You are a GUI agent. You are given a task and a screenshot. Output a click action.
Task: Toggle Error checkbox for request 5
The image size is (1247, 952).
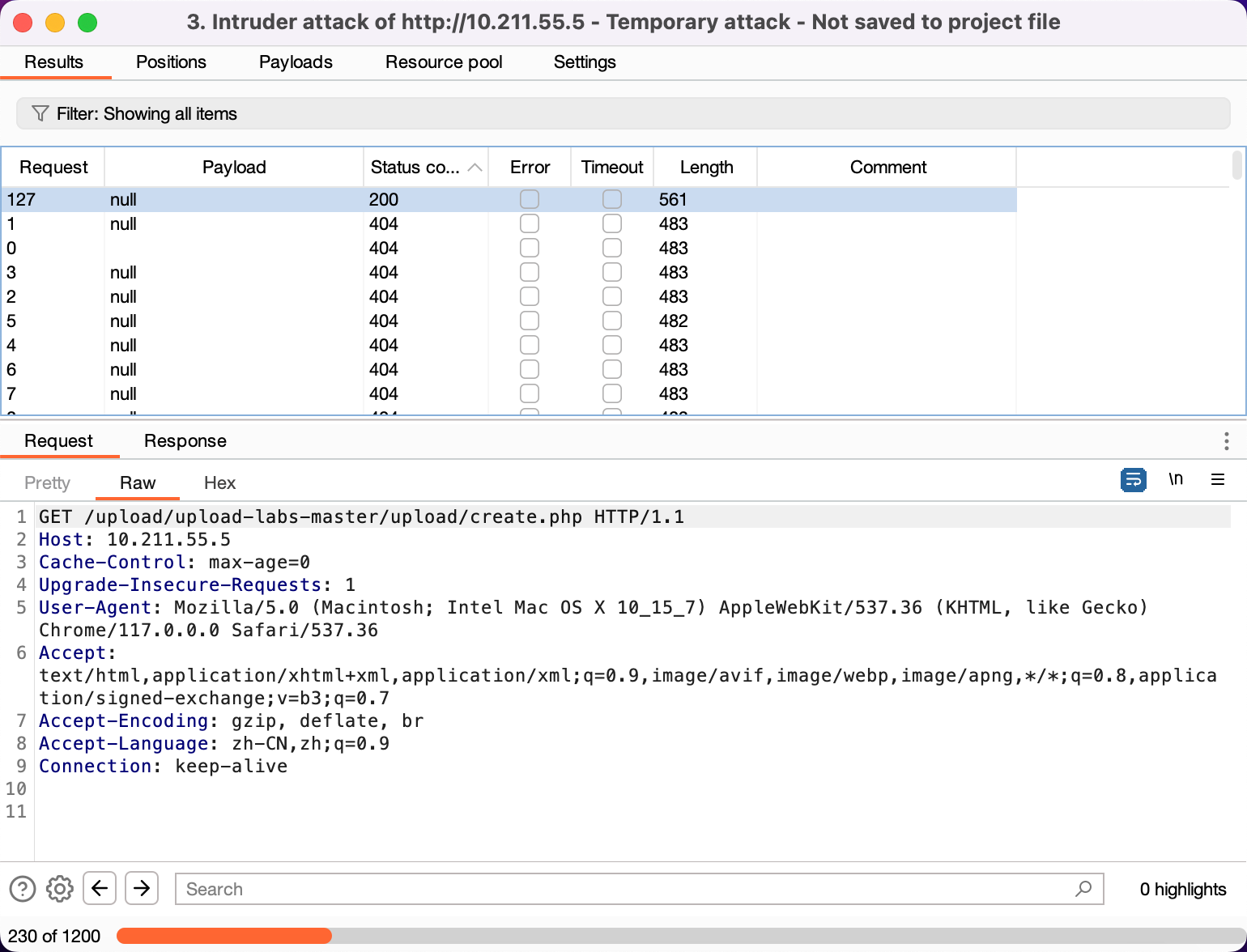pos(530,321)
